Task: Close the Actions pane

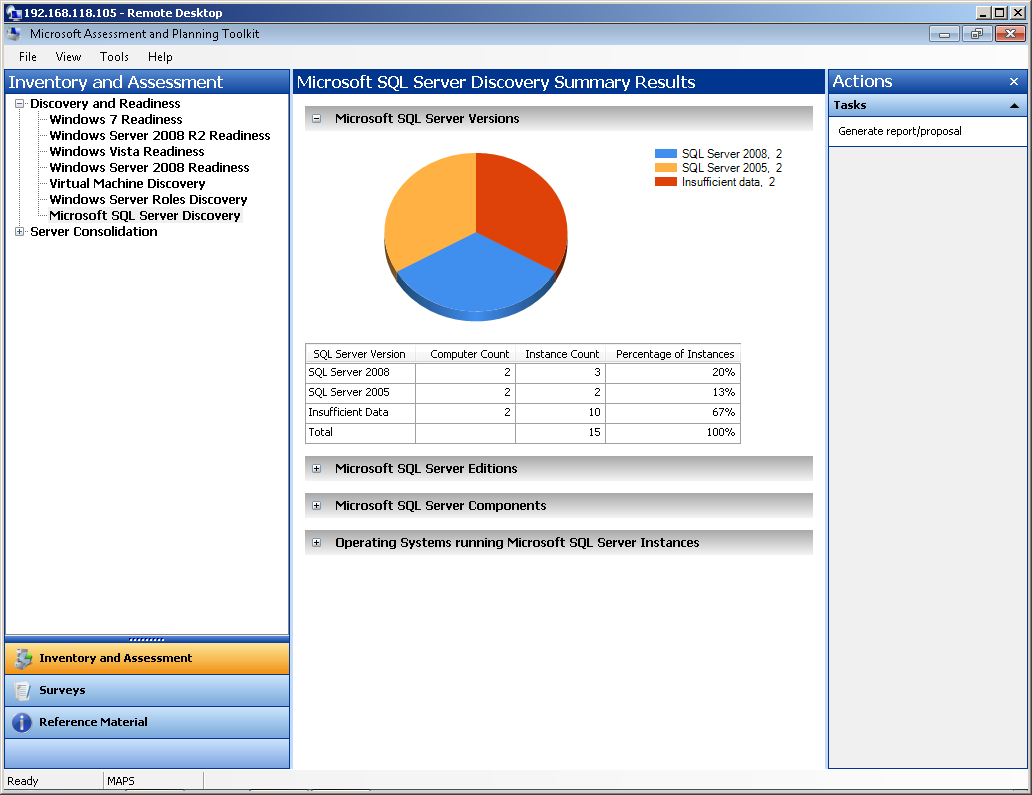Action: tap(1014, 82)
